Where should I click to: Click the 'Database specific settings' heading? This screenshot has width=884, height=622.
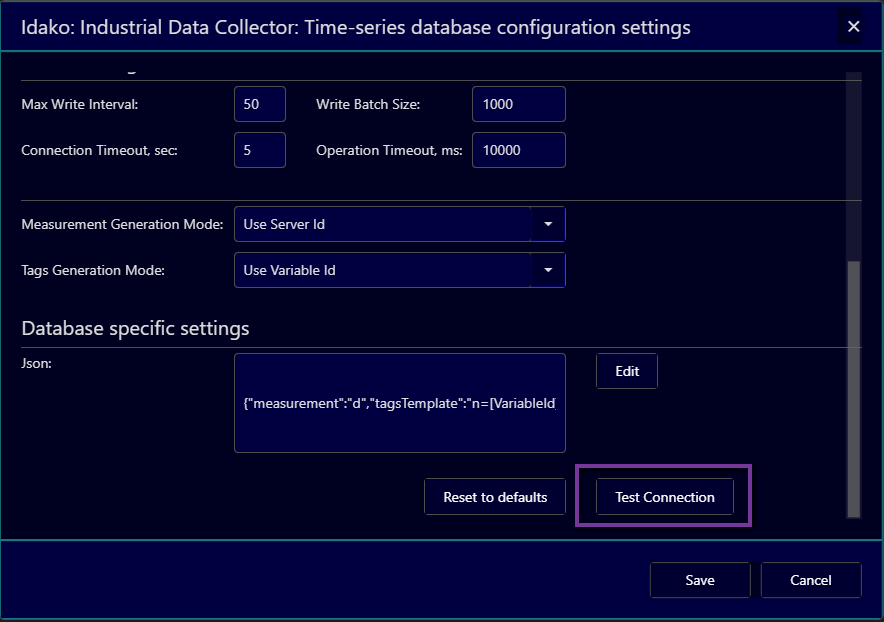tap(135, 328)
